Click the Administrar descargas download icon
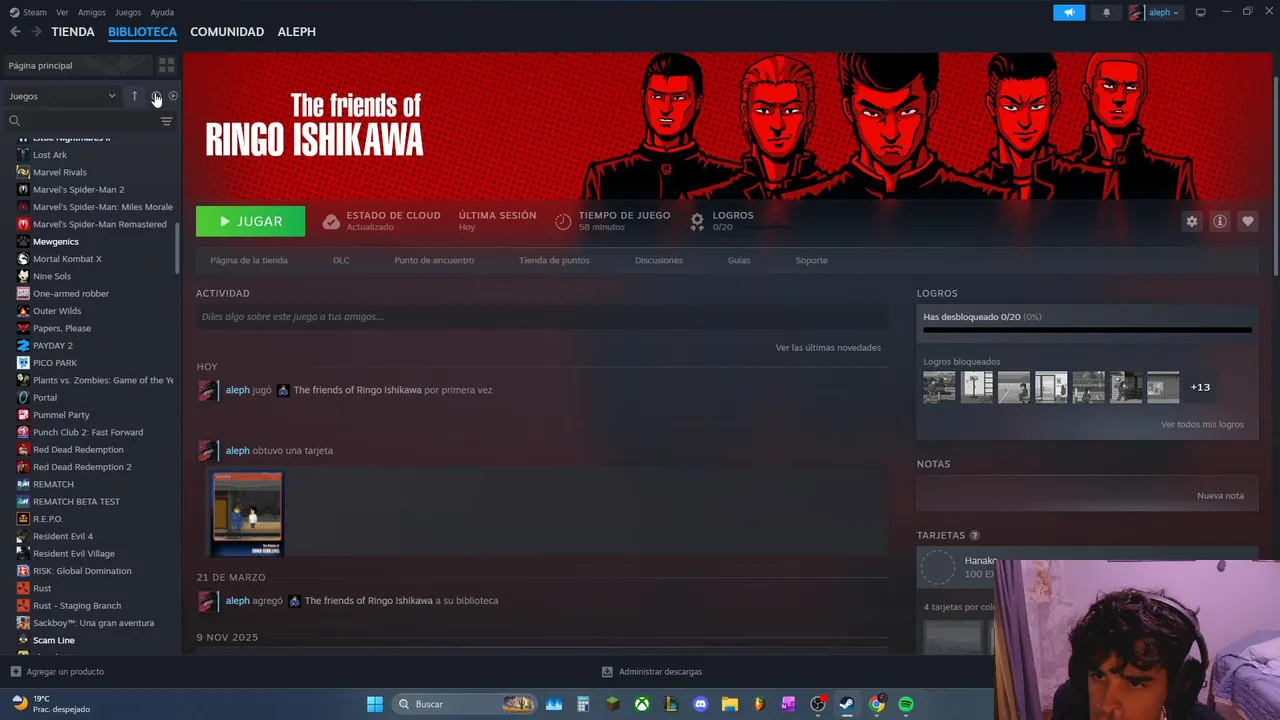The height and width of the screenshot is (720, 1280). coord(607,671)
